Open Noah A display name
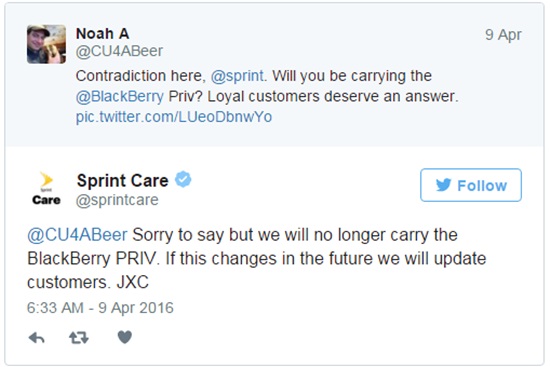 (x=103, y=34)
